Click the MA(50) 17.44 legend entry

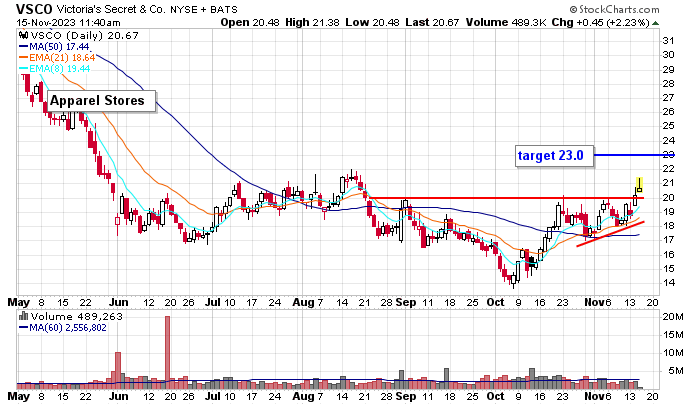(54, 46)
